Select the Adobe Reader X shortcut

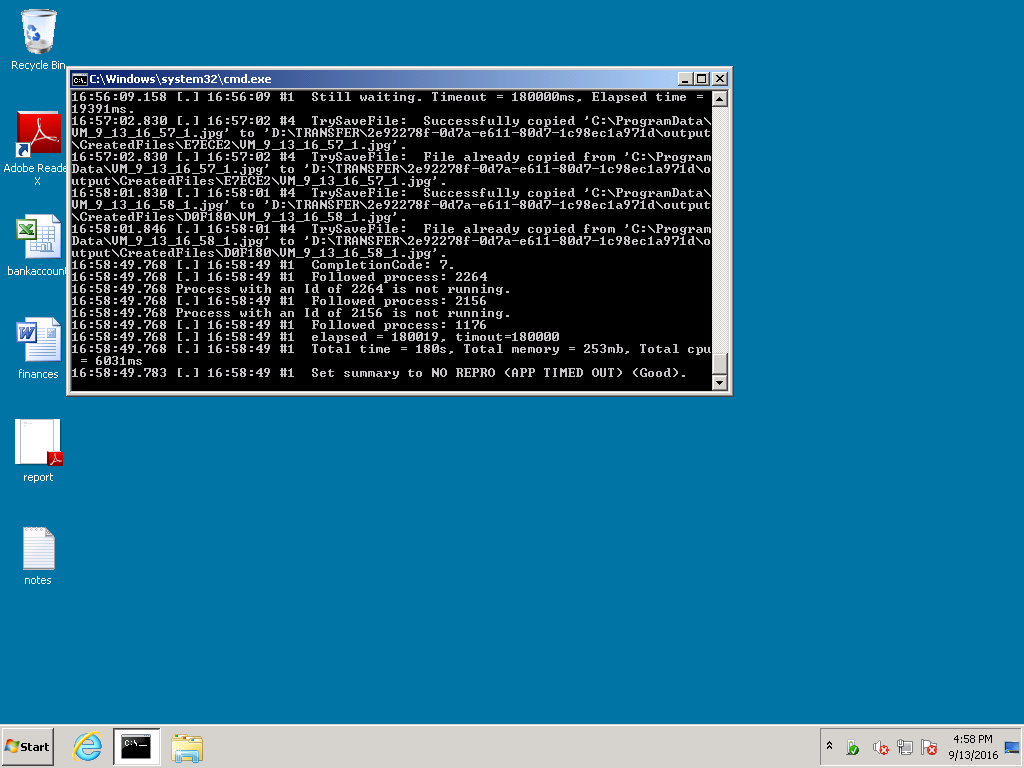click(x=38, y=135)
